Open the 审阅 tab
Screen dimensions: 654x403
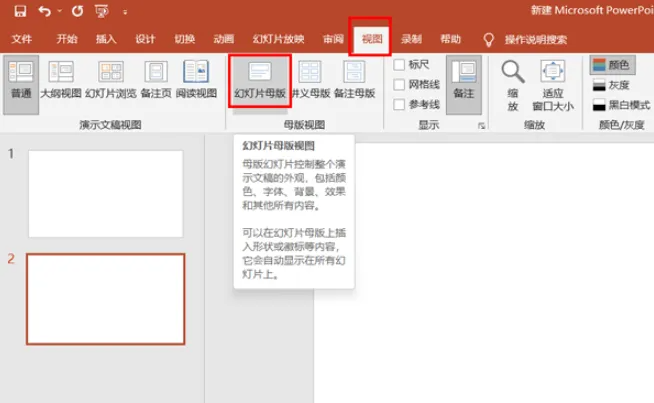[x=333, y=39]
